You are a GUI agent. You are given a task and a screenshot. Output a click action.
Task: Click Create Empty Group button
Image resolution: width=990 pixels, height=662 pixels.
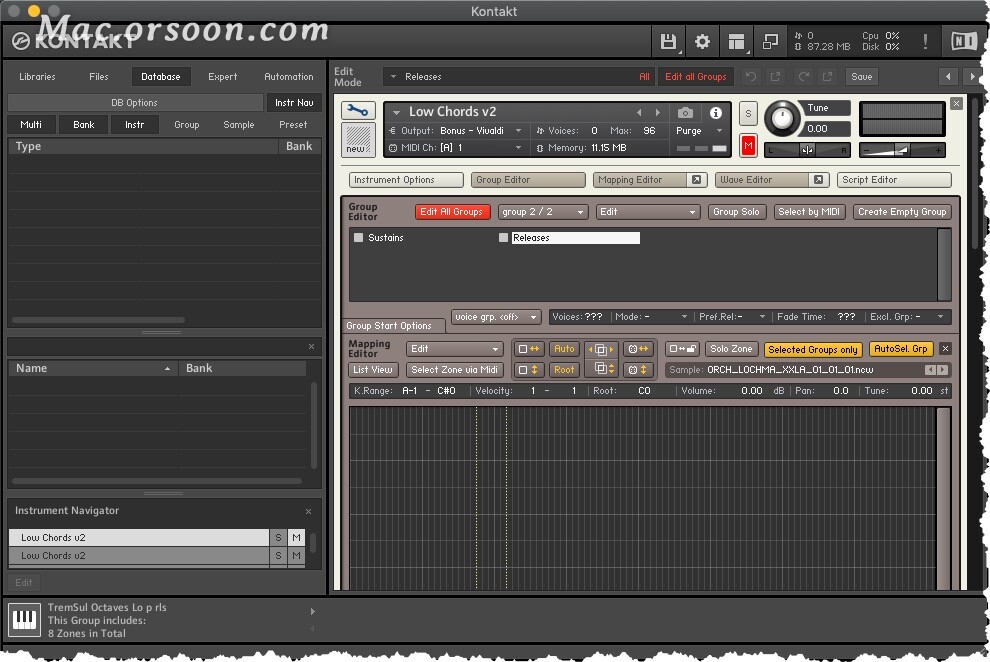pyautogui.click(x=902, y=211)
